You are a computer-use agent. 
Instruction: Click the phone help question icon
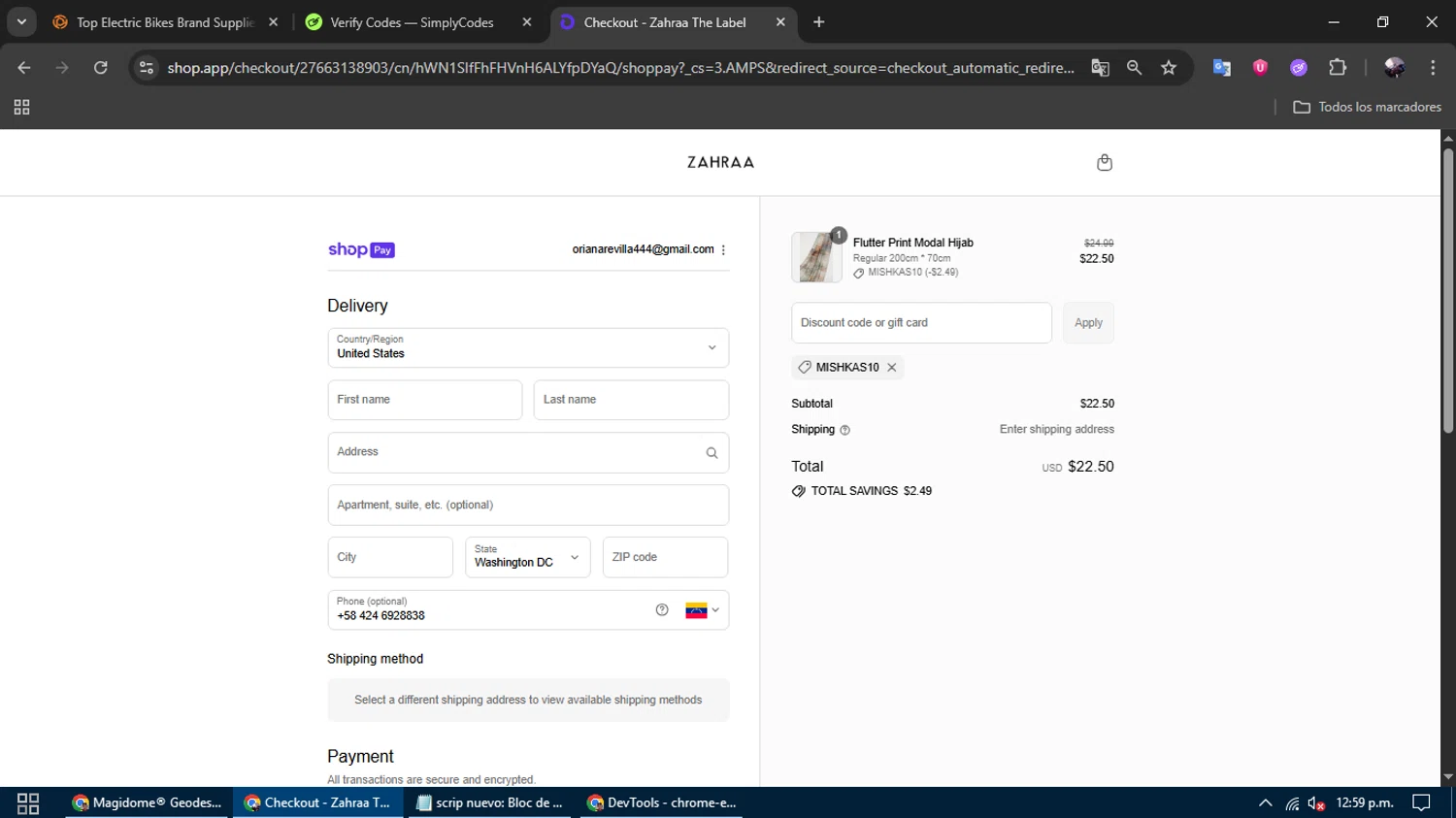(662, 610)
